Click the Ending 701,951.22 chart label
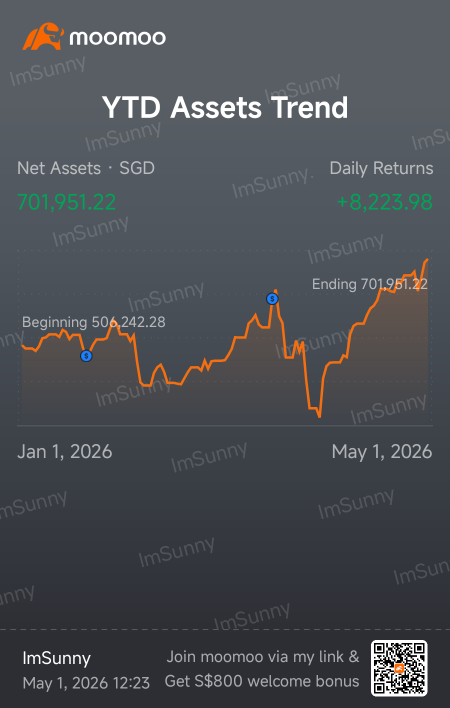This screenshot has width=450, height=708. click(x=370, y=284)
